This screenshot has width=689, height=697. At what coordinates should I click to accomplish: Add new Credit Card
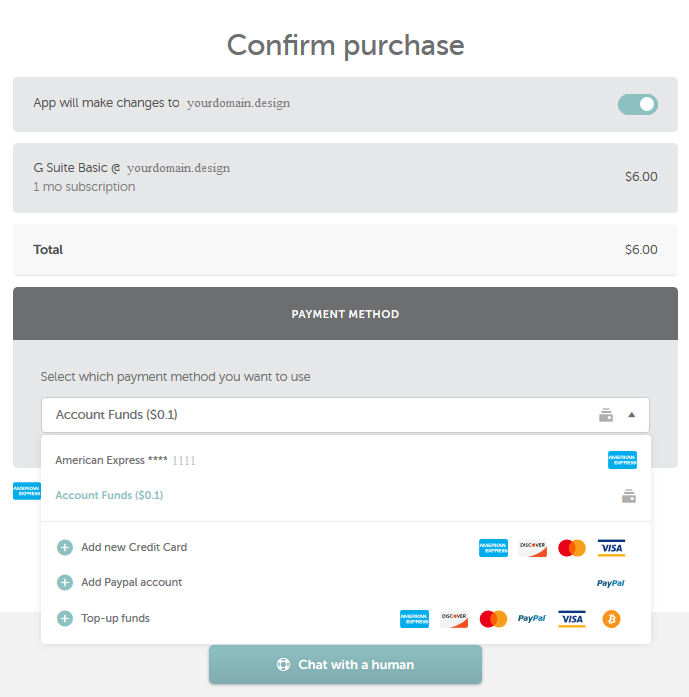tap(134, 547)
